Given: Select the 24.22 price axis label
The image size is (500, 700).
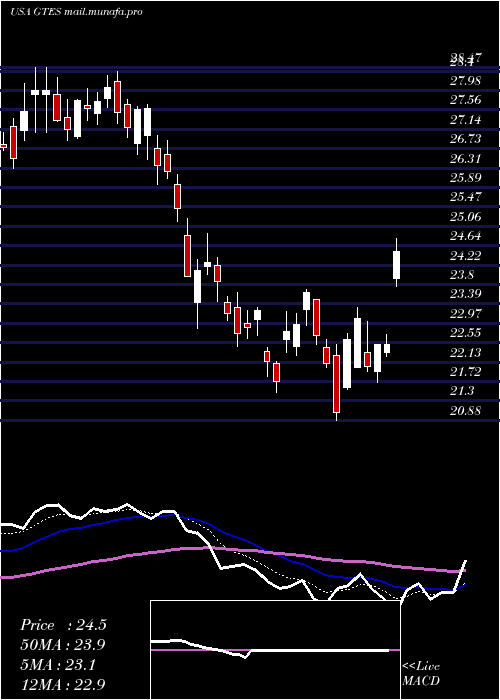Looking at the screenshot, I should (x=466, y=255).
